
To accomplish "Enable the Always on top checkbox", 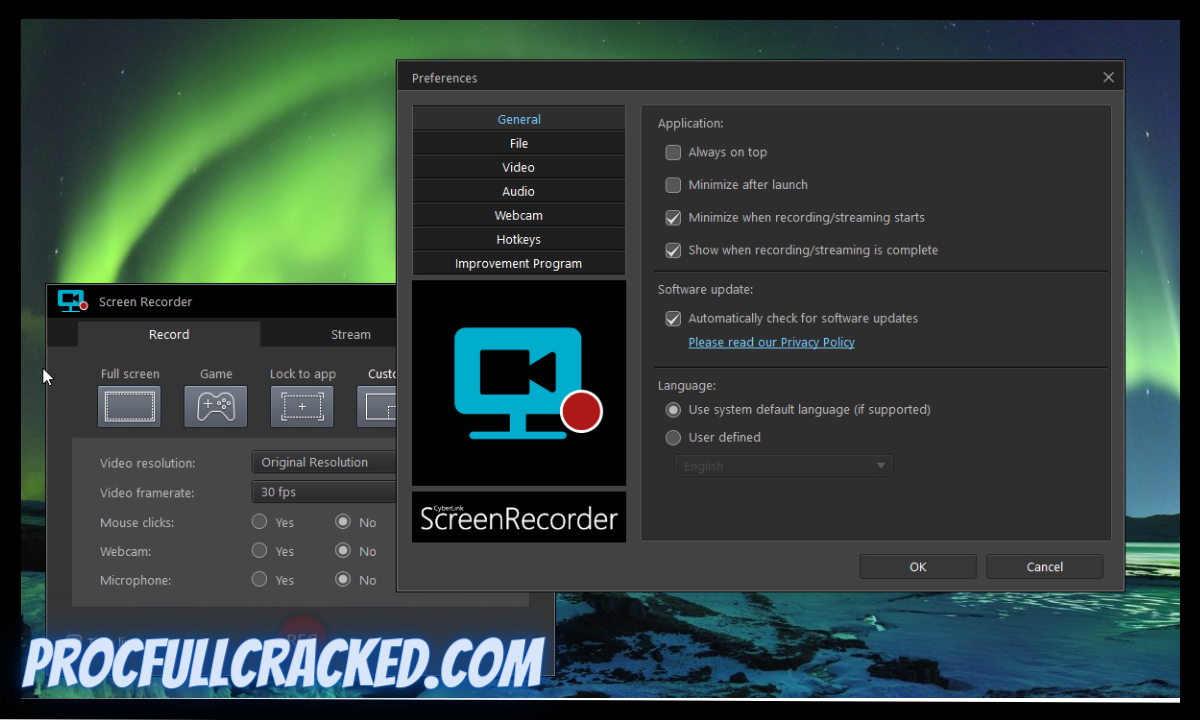I will coord(673,152).
